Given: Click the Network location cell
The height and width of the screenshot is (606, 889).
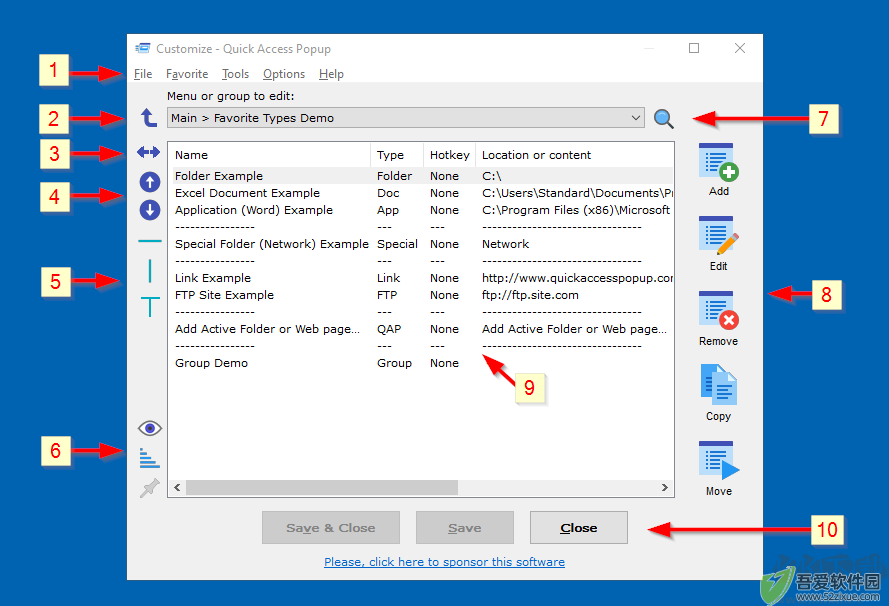Looking at the screenshot, I should [x=505, y=244].
